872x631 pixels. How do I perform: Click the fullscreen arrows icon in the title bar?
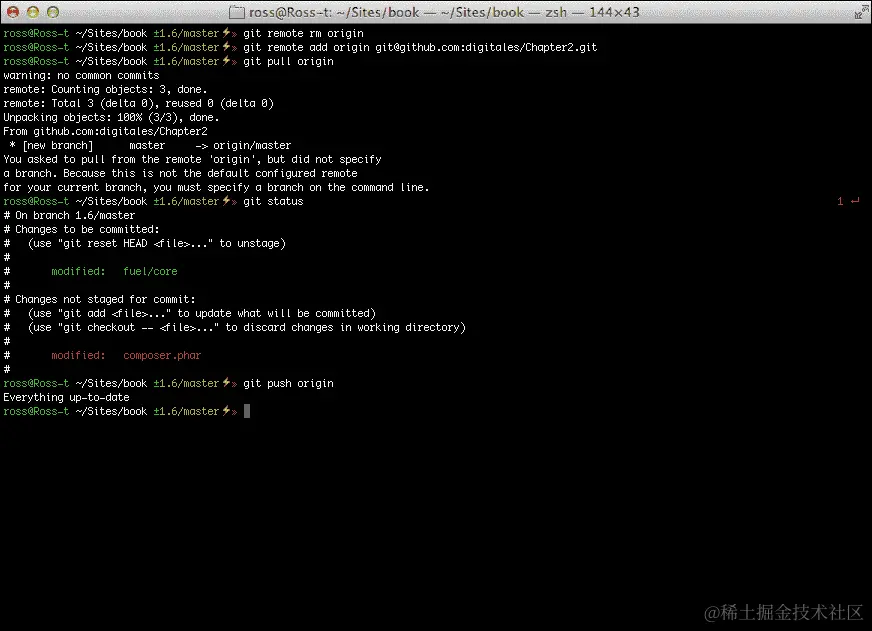(x=862, y=12)
